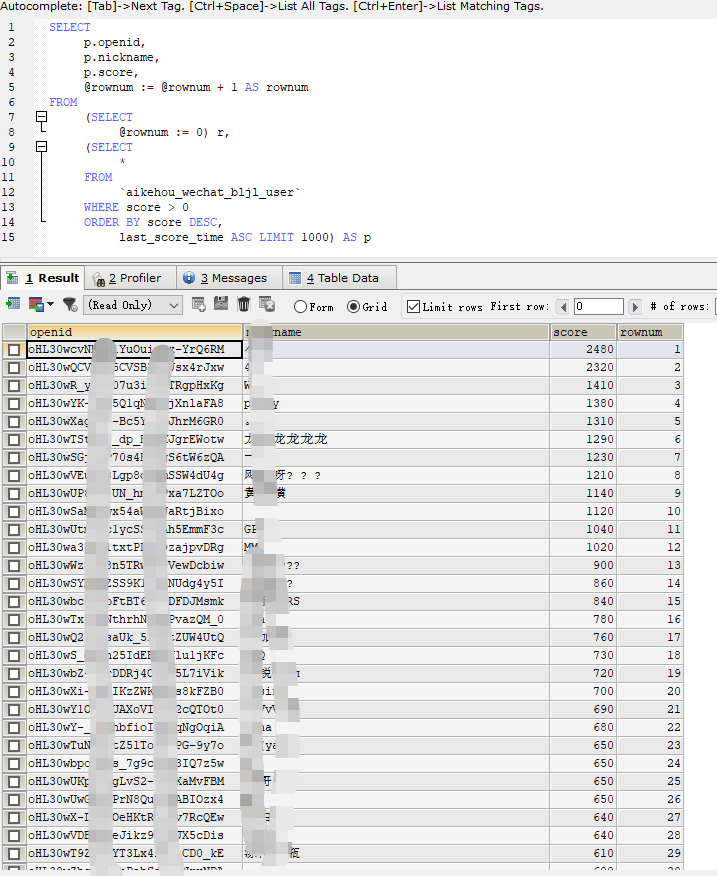
Task: Switch to the 3 Messages tab
Action: (x=230, y=278)
